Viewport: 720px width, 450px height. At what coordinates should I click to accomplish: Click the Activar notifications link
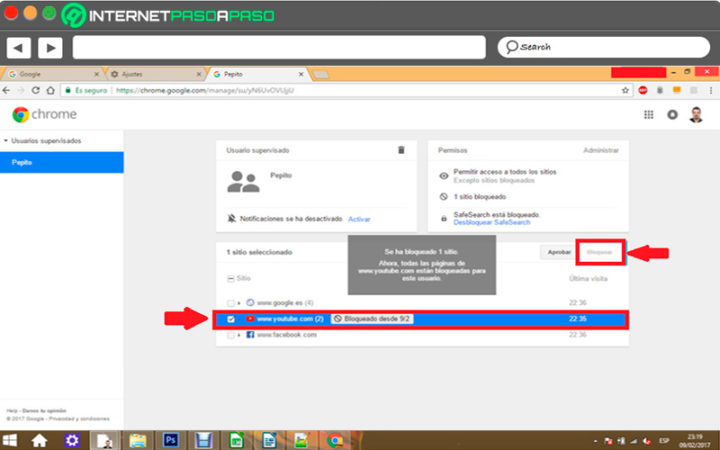point(359,219)
